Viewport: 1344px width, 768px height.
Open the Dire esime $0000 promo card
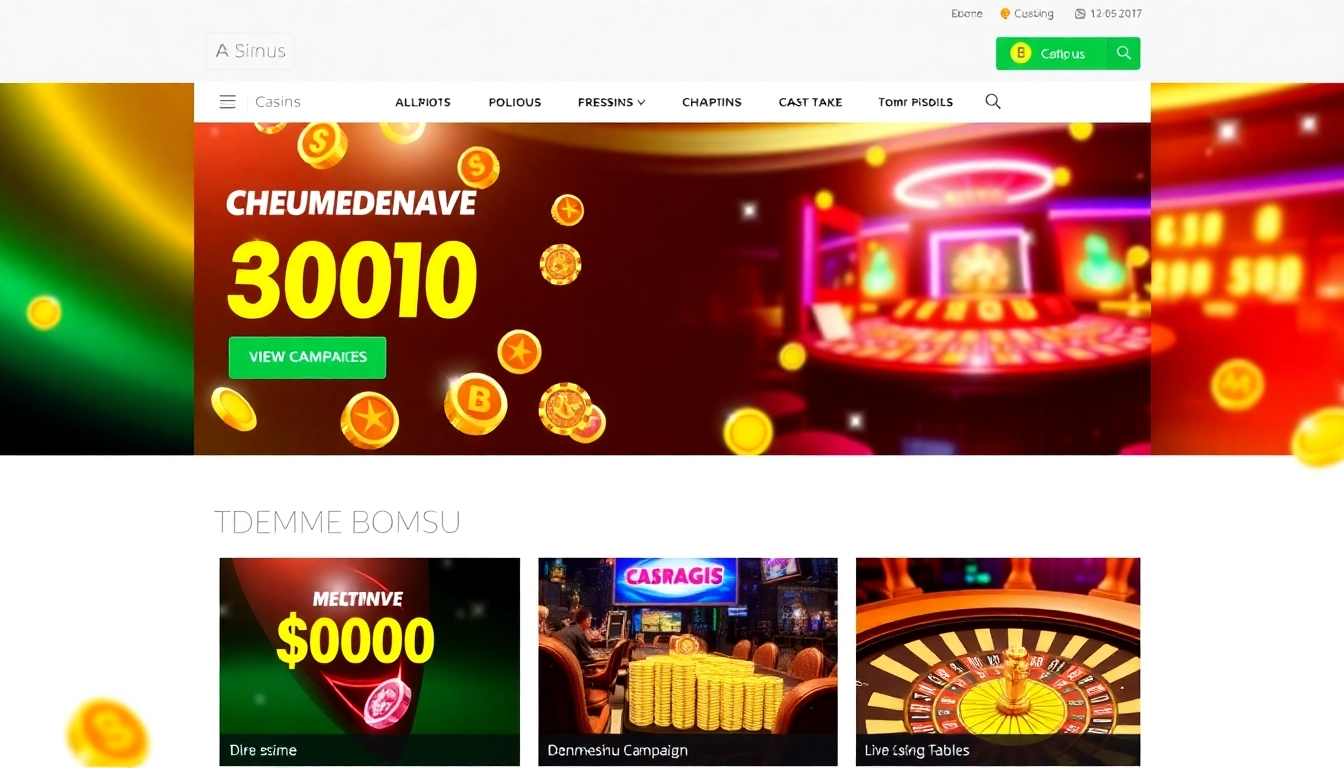coord(370,662)
